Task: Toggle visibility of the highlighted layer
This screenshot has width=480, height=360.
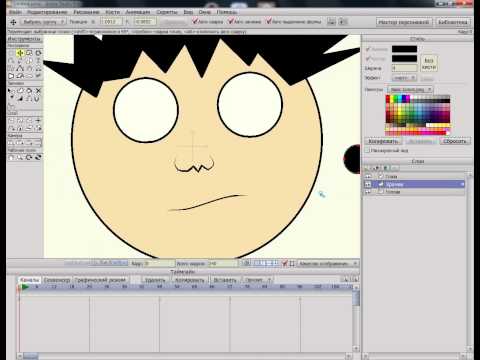Action: (368, 184)
